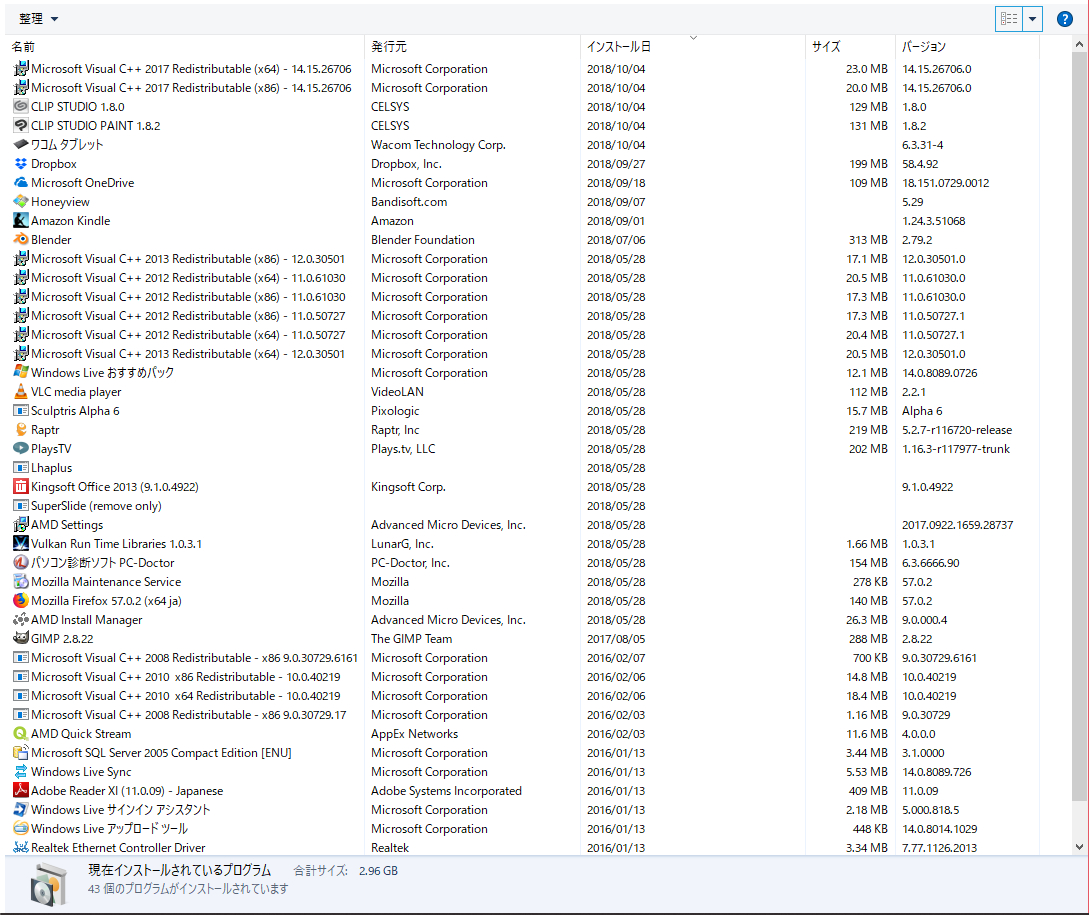Viewport: 1089px width, 915px height.
Task: Click the 合計サイズ 2.96 GB status value
Action: click(379, 871)
